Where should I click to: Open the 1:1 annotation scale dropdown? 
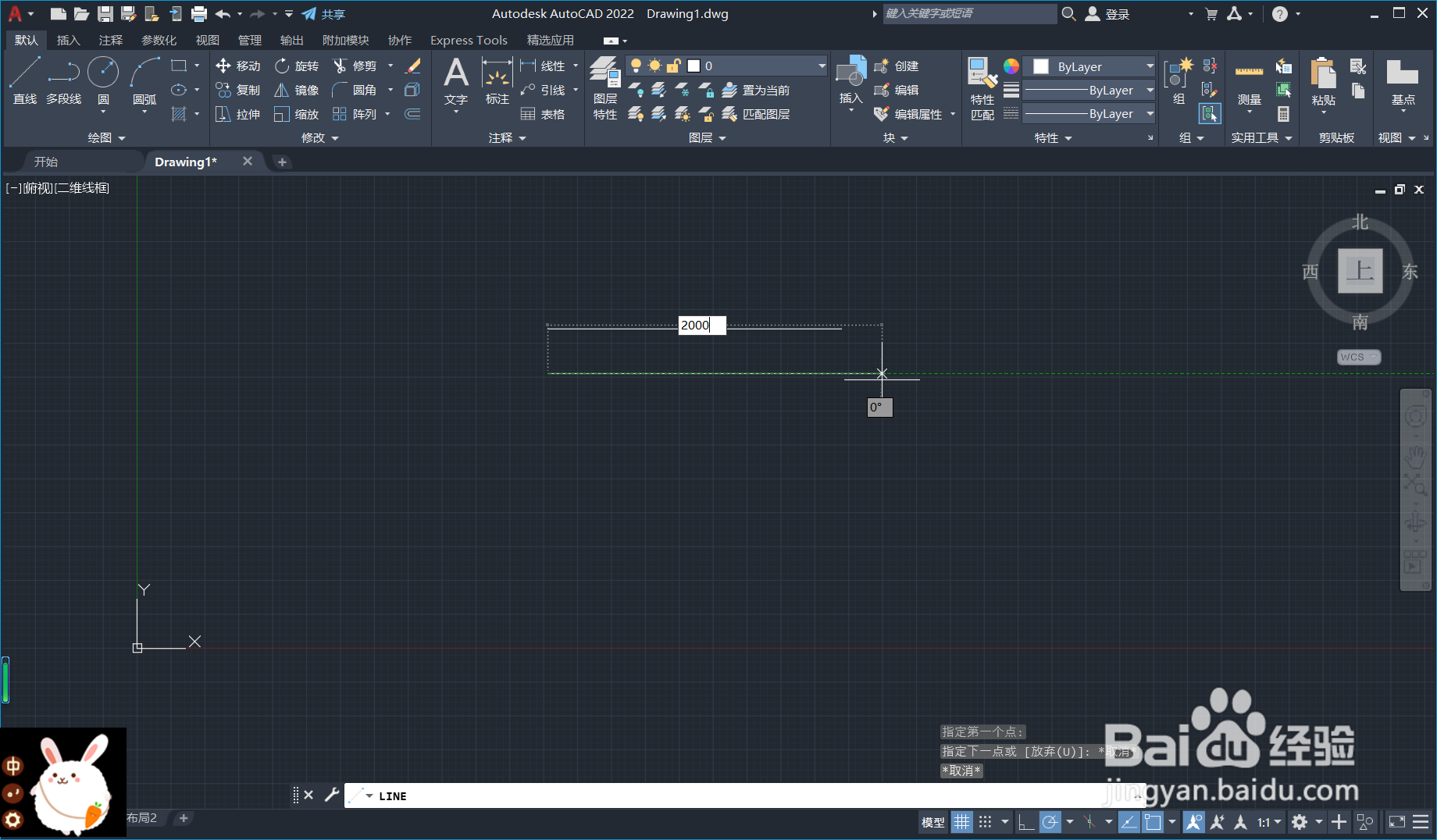coord(1269,822)
